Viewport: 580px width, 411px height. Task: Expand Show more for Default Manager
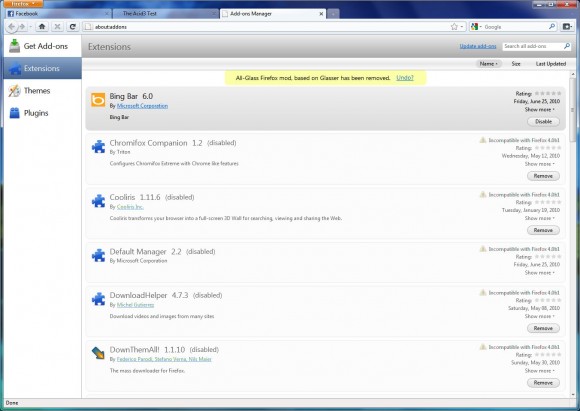pyautogui.click(x=539, y=273)
